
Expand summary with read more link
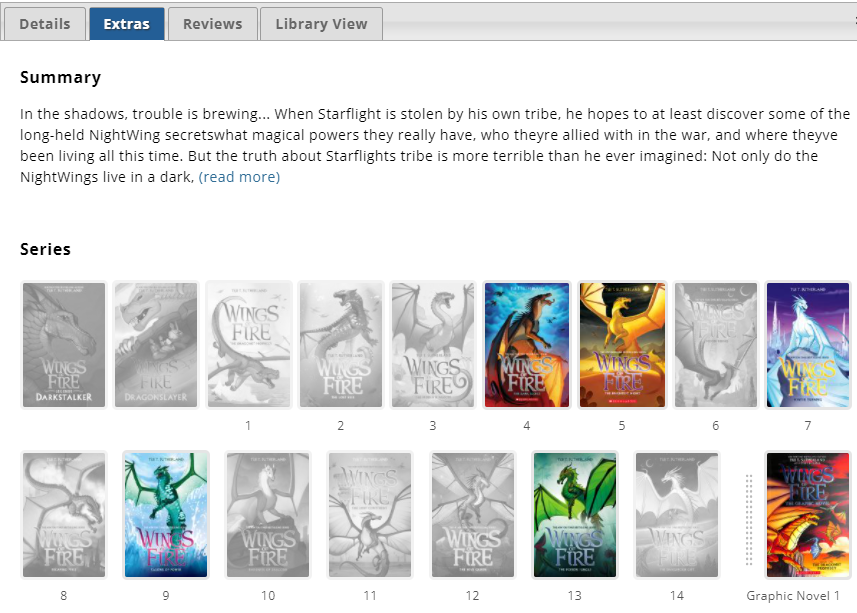(x=239, y=177)
